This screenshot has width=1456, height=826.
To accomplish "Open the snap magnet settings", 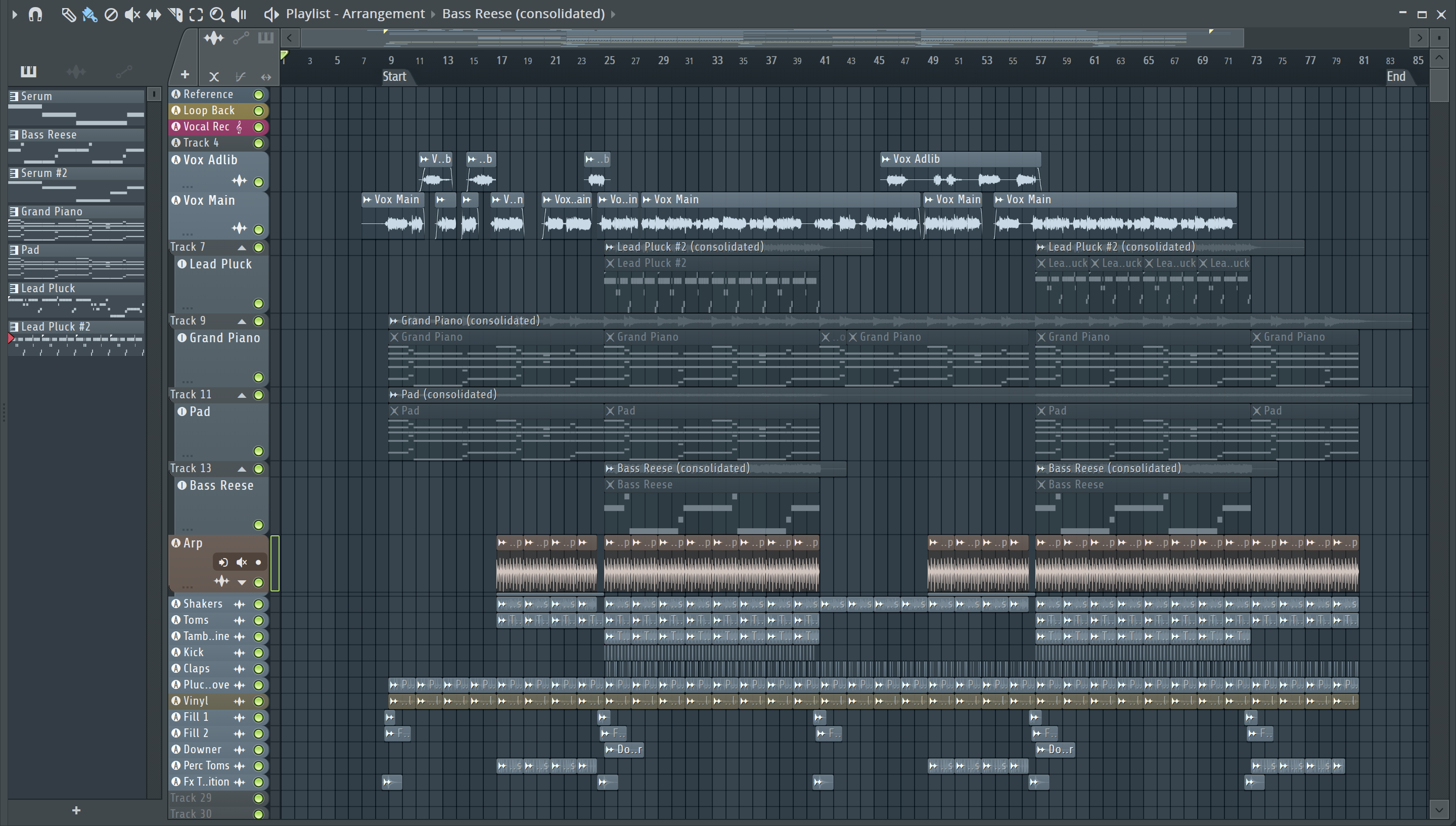I will 35,14.
